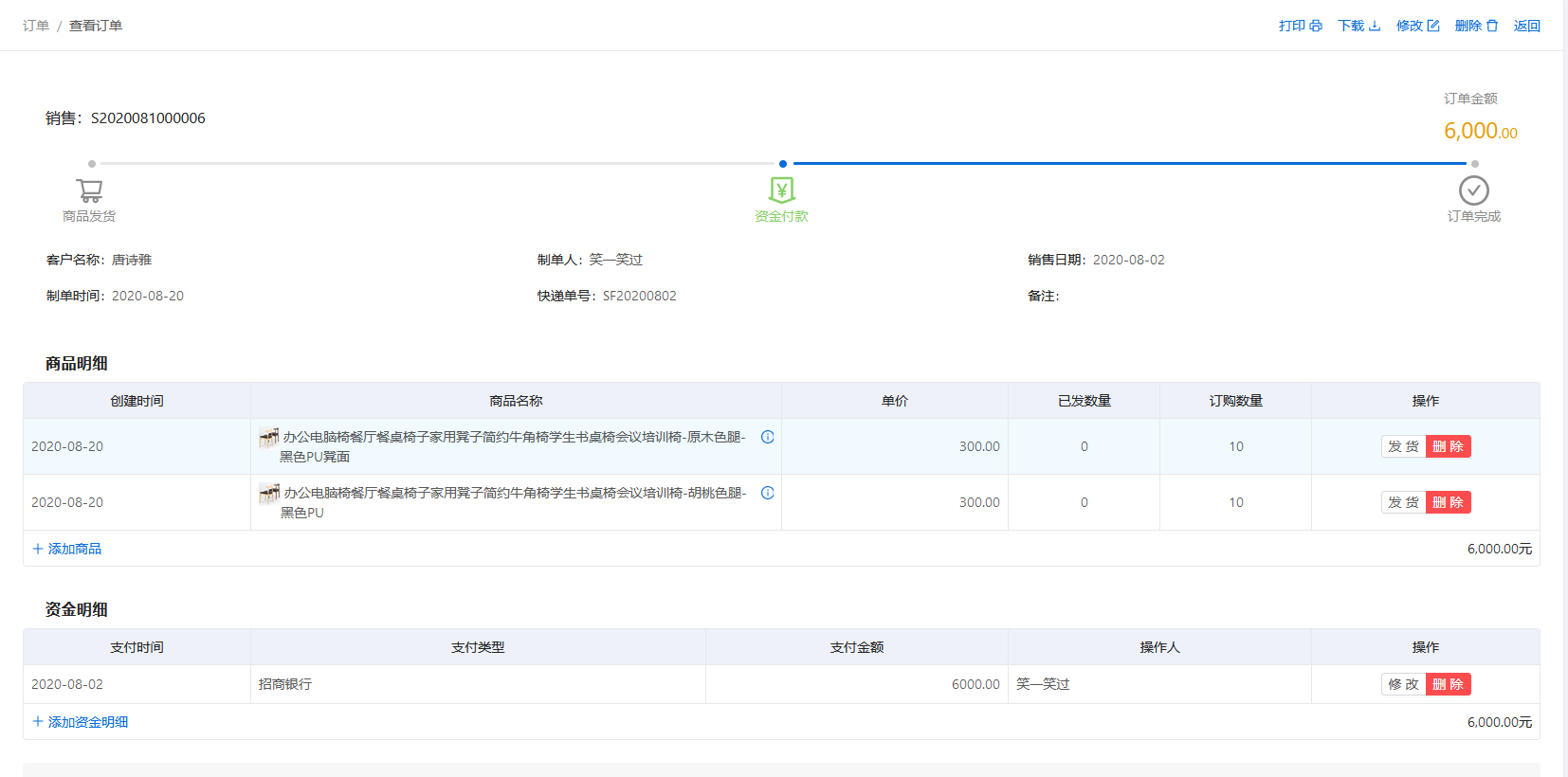
Task: Click the 商品发货 progress dot marker
Action: pos(92,164)
